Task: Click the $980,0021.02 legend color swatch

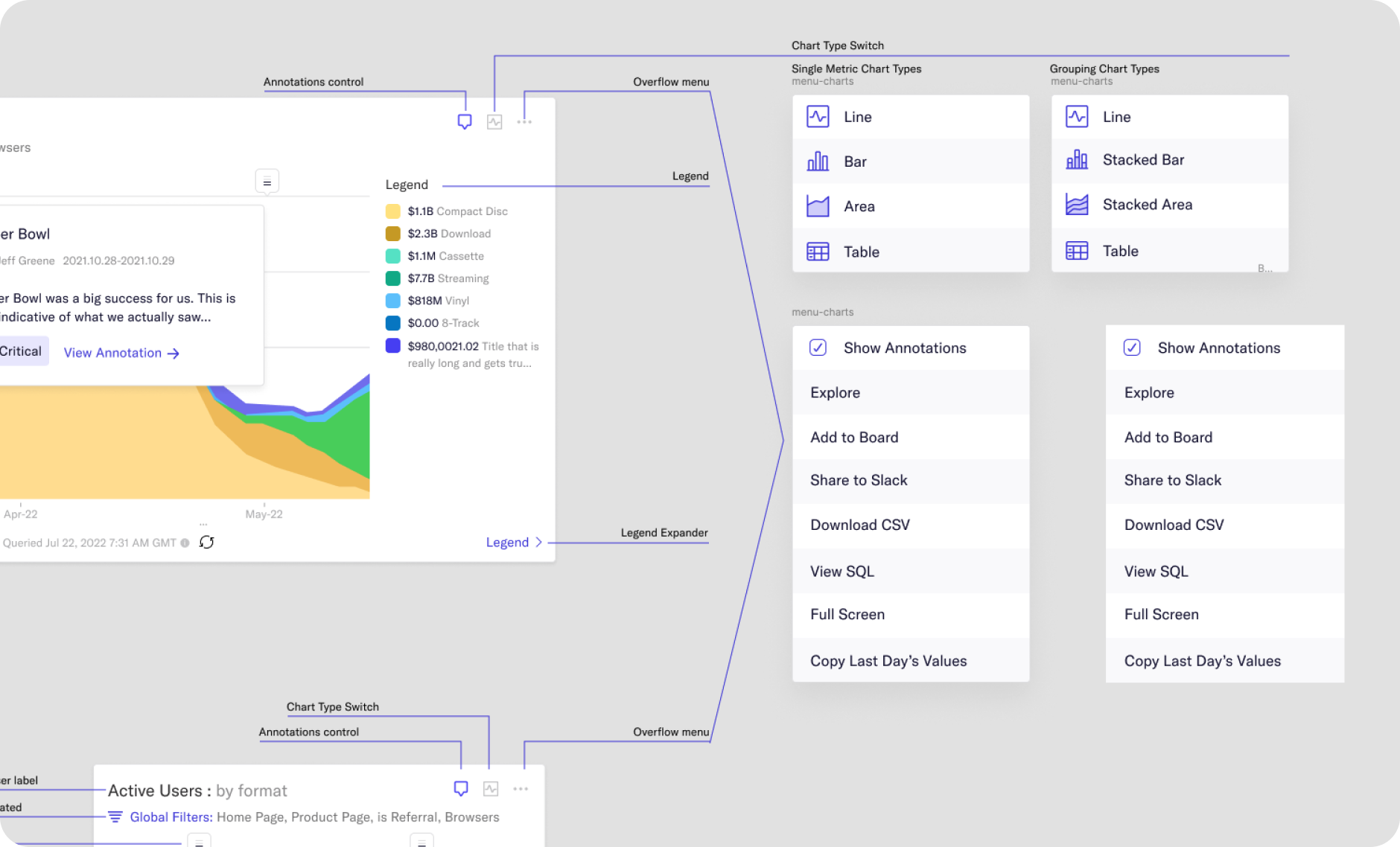Action: pyautogui.click(x=393, y=345)
